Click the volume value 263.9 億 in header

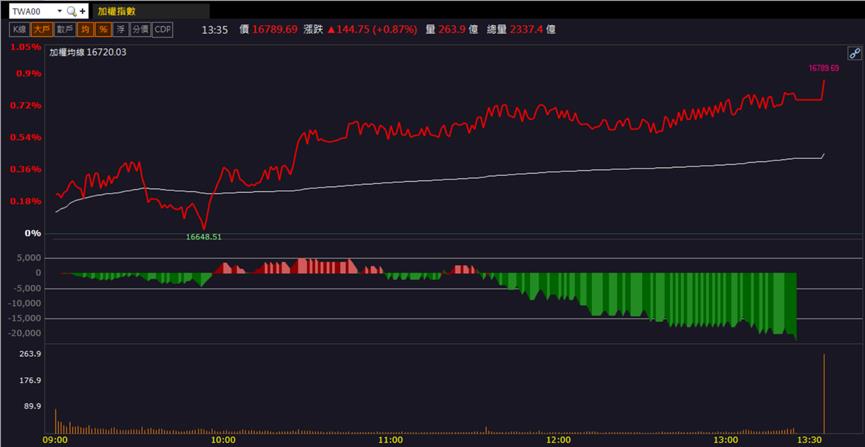pyautogui.click(x=458, y=30)
